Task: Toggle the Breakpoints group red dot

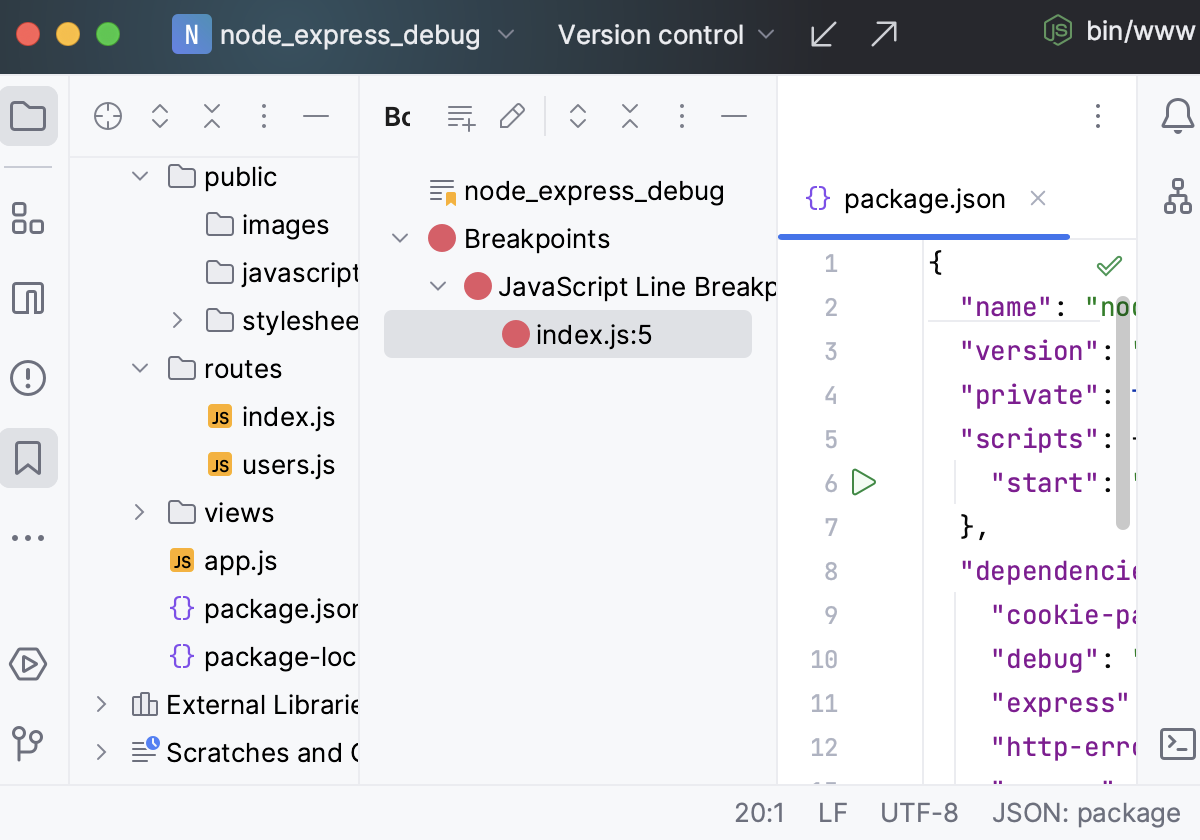Action: click(442, 239)
